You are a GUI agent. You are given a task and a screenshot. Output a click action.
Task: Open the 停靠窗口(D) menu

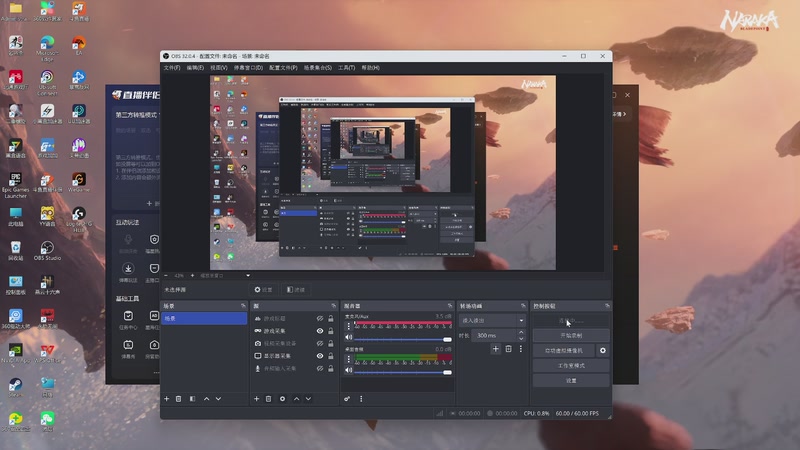click(248, 68)
